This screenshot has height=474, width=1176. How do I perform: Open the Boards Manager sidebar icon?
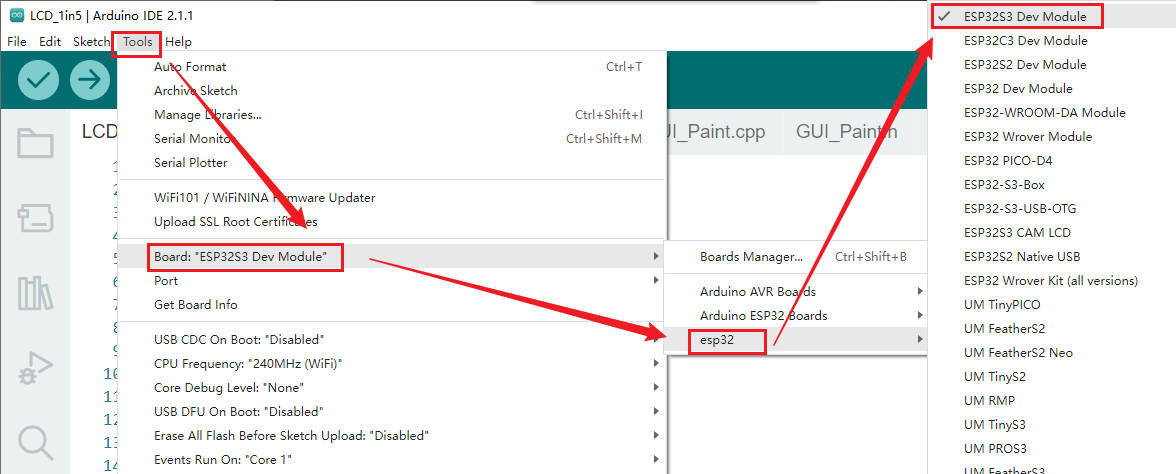point(35,218)
